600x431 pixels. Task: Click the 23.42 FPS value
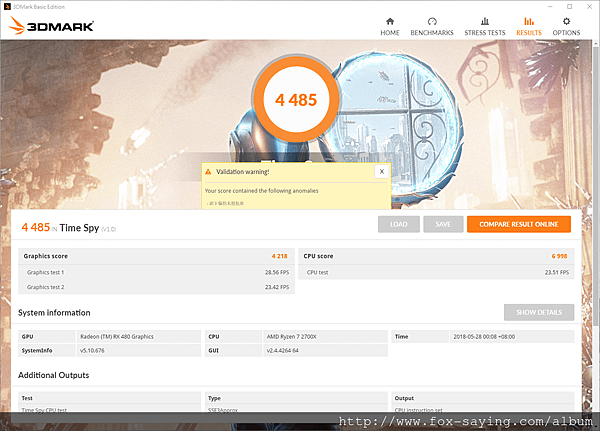[x=277, y=287]
